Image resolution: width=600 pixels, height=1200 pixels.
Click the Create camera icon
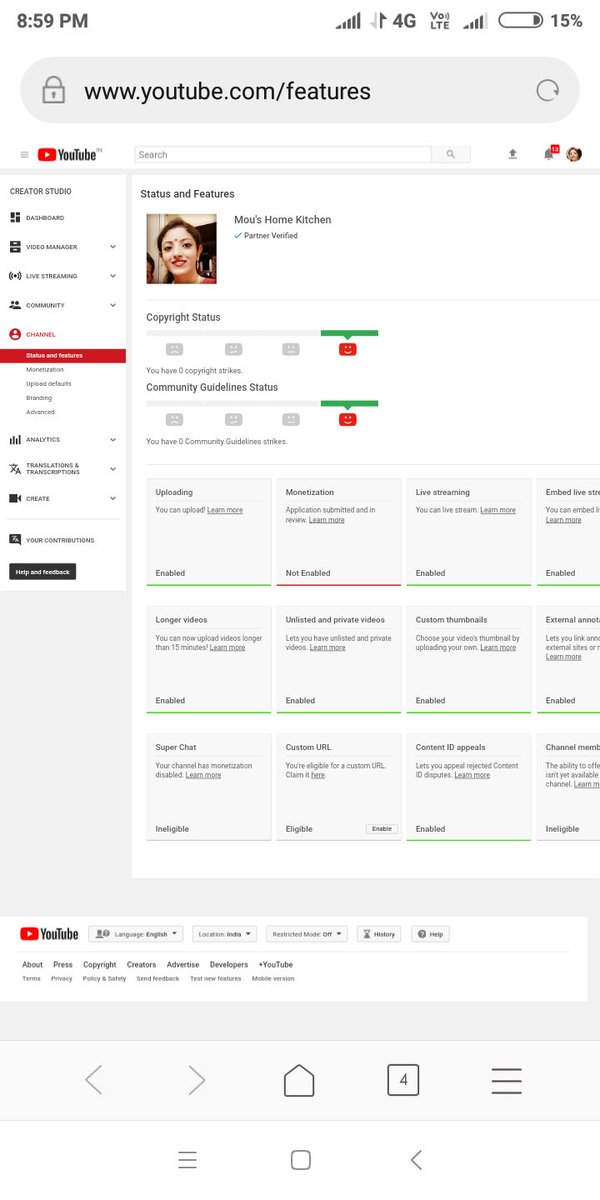[15, 498]
